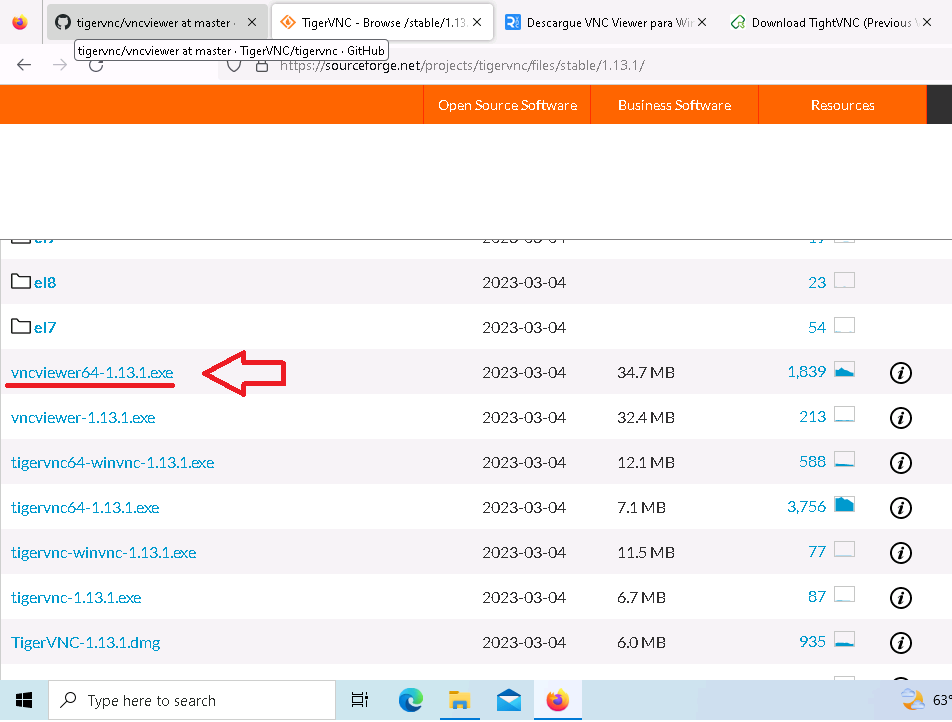Click the 588 downloads count

[x=812, y=461]
